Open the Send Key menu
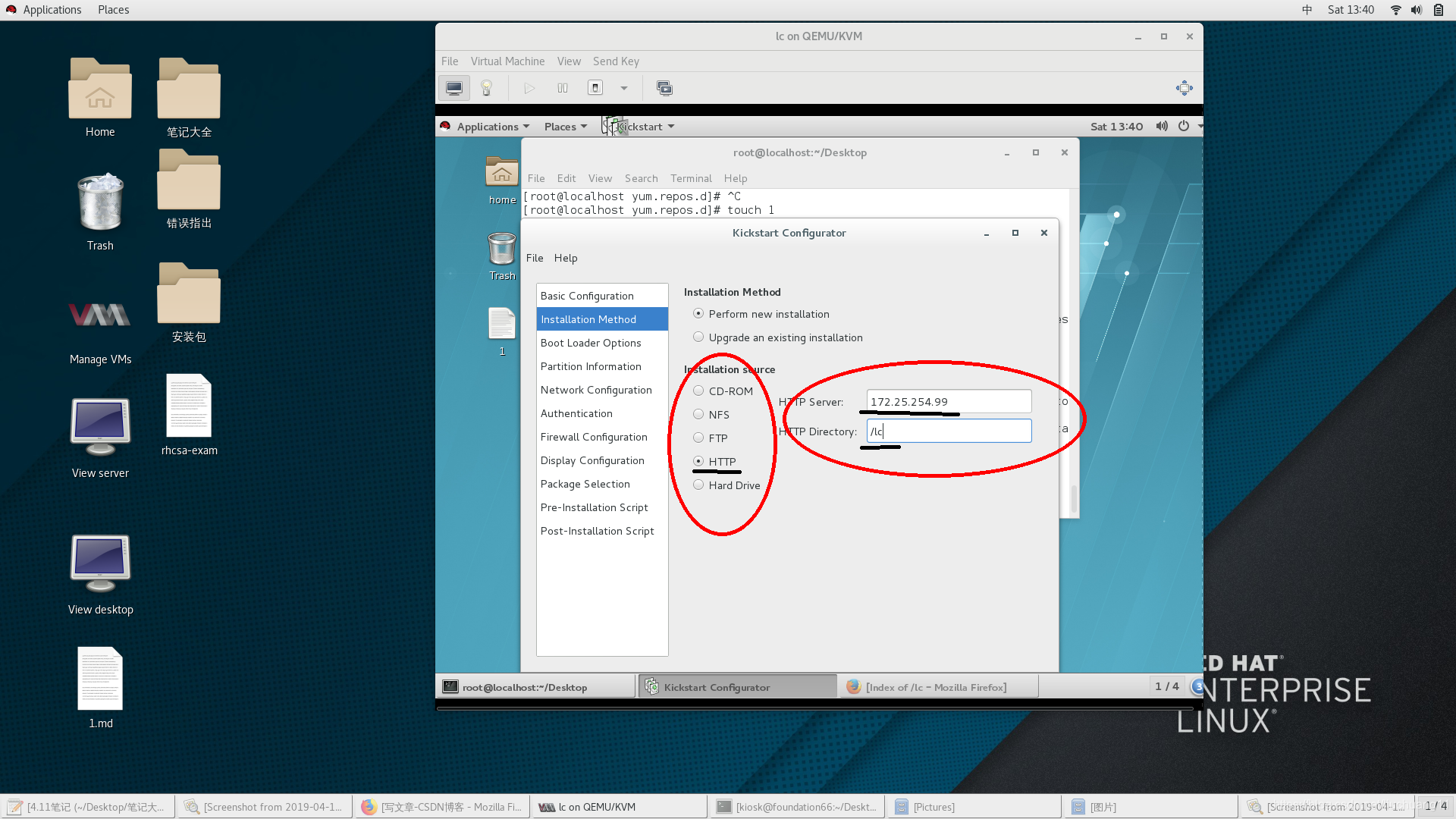Screen dimensions: 1456x819 pyautogui.click(x=615, y=61)
